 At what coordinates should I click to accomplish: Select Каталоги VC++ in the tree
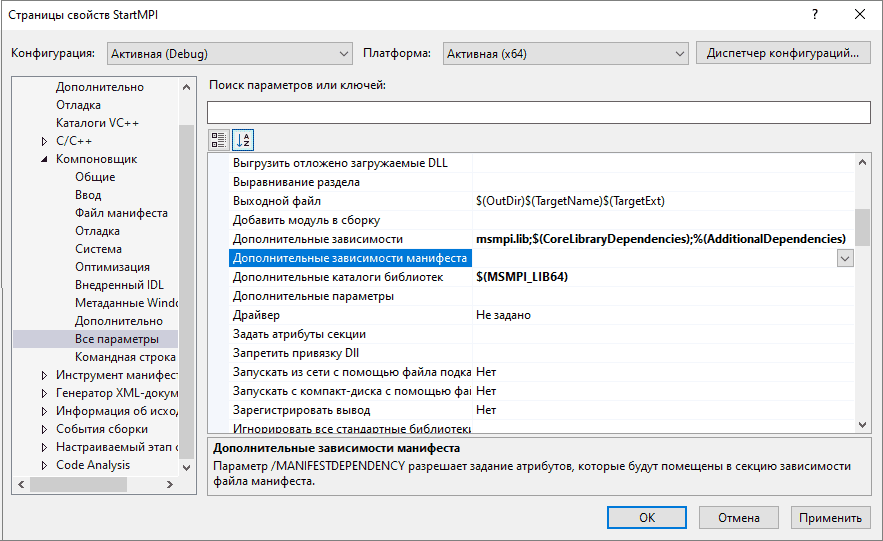click(x=97, y=123)
